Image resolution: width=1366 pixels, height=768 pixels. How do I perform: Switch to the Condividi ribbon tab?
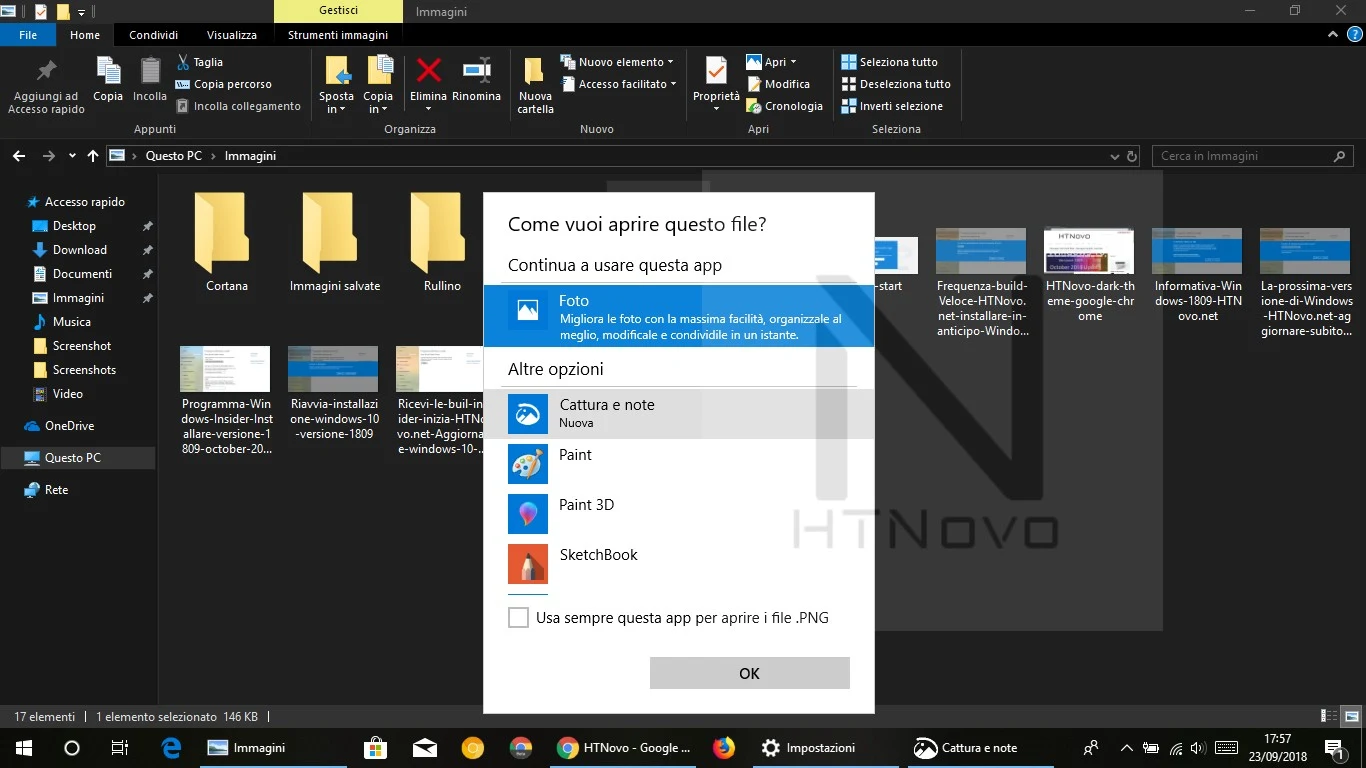153,35
